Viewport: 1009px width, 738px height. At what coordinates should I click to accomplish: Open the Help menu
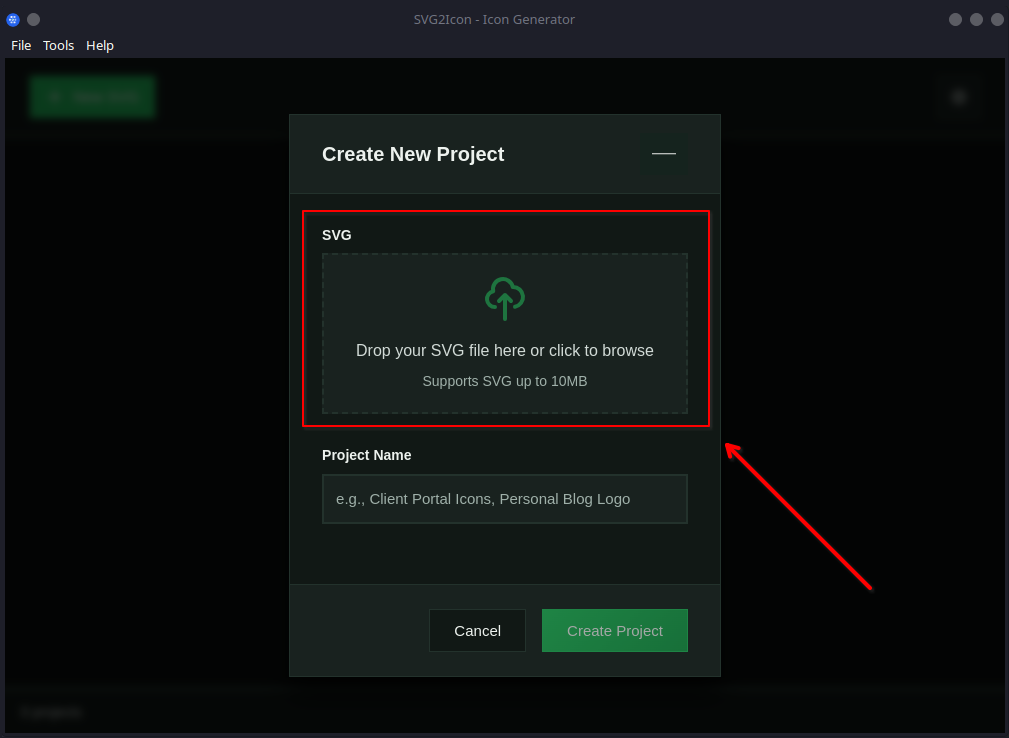(100, 45)
